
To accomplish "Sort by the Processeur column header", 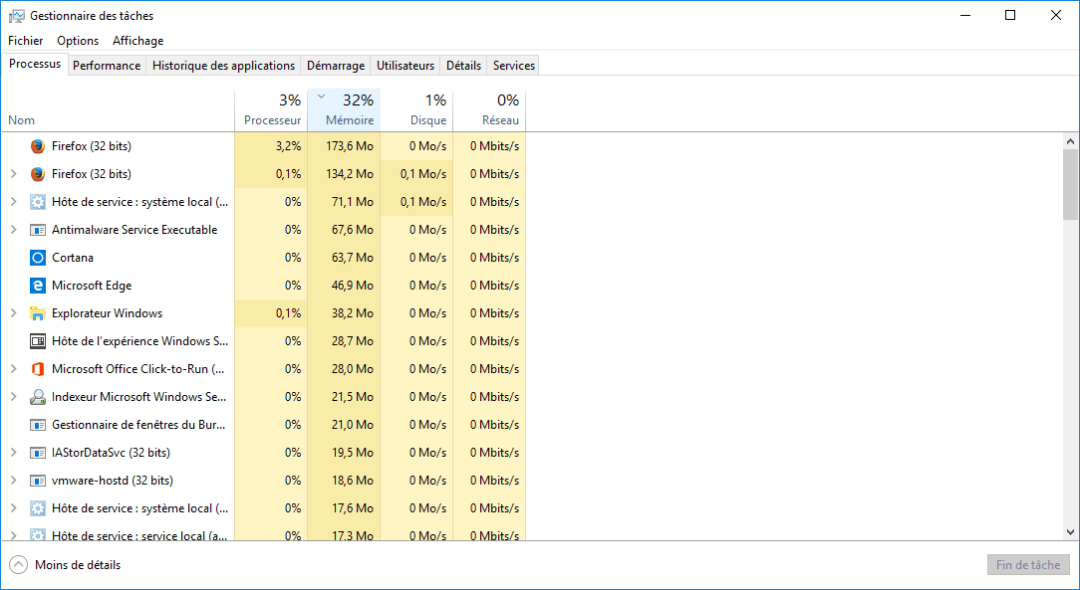I will [271, 110].
